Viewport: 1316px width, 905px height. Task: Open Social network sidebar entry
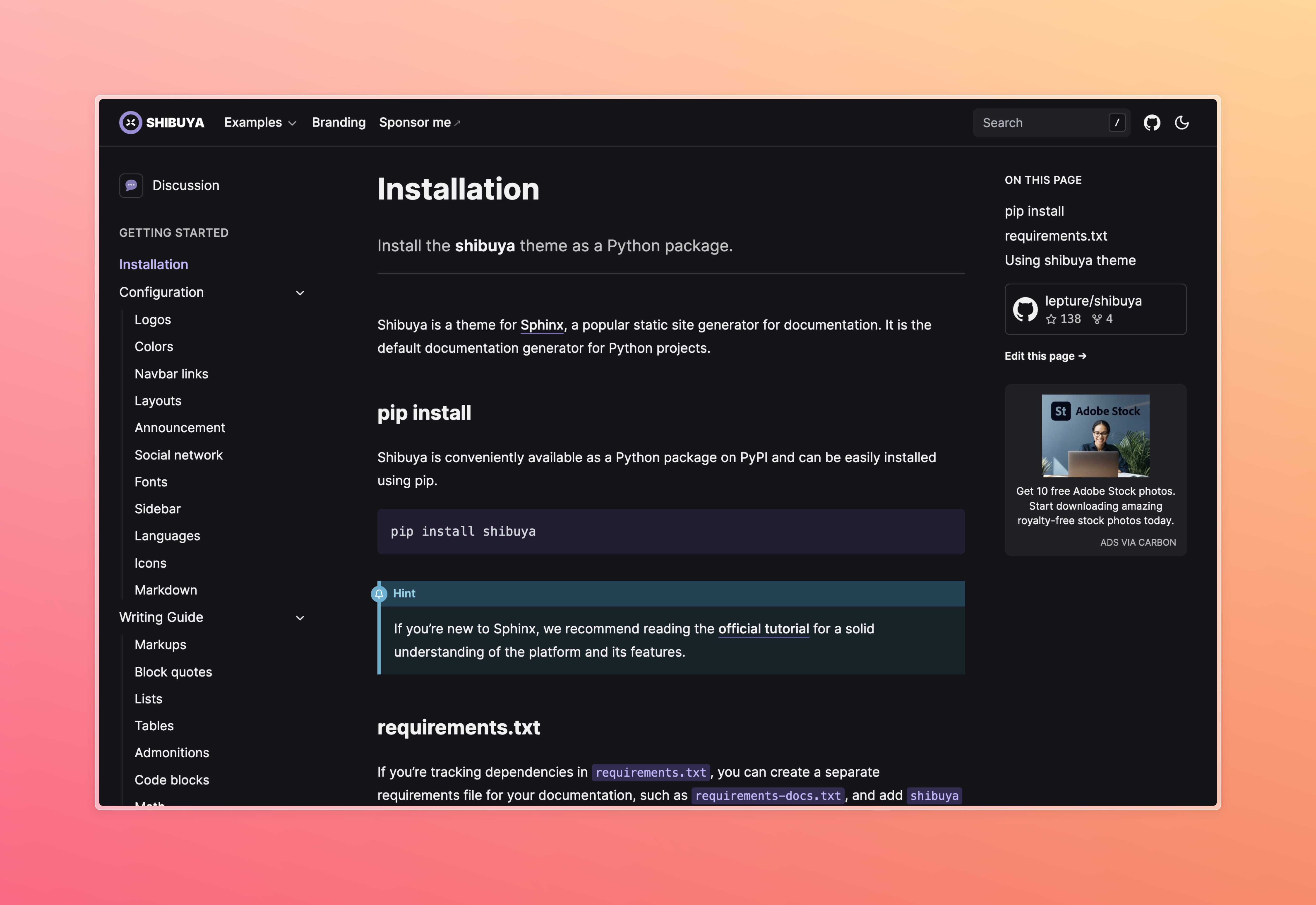(179, 455)
